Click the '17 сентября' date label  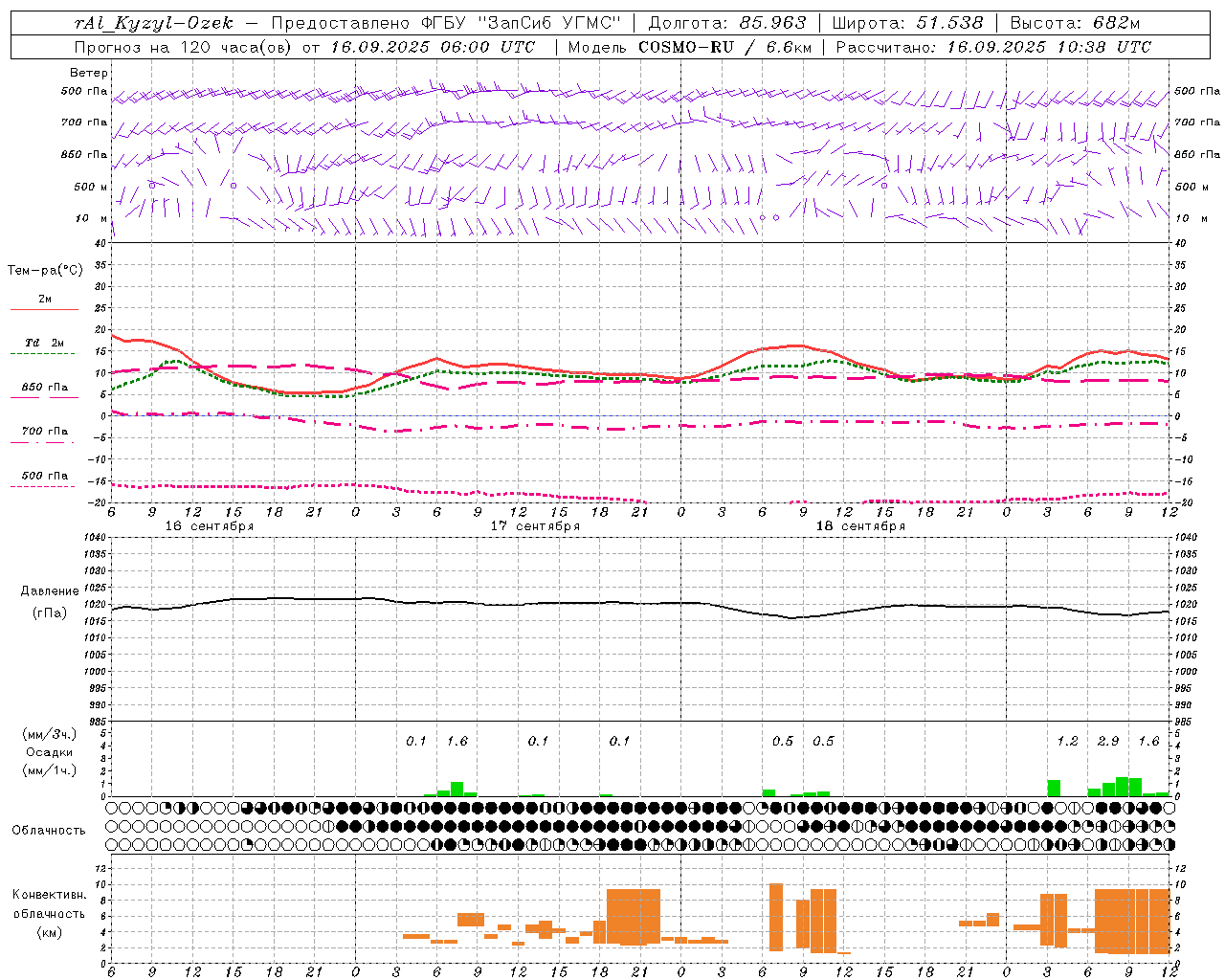[535, 526]
